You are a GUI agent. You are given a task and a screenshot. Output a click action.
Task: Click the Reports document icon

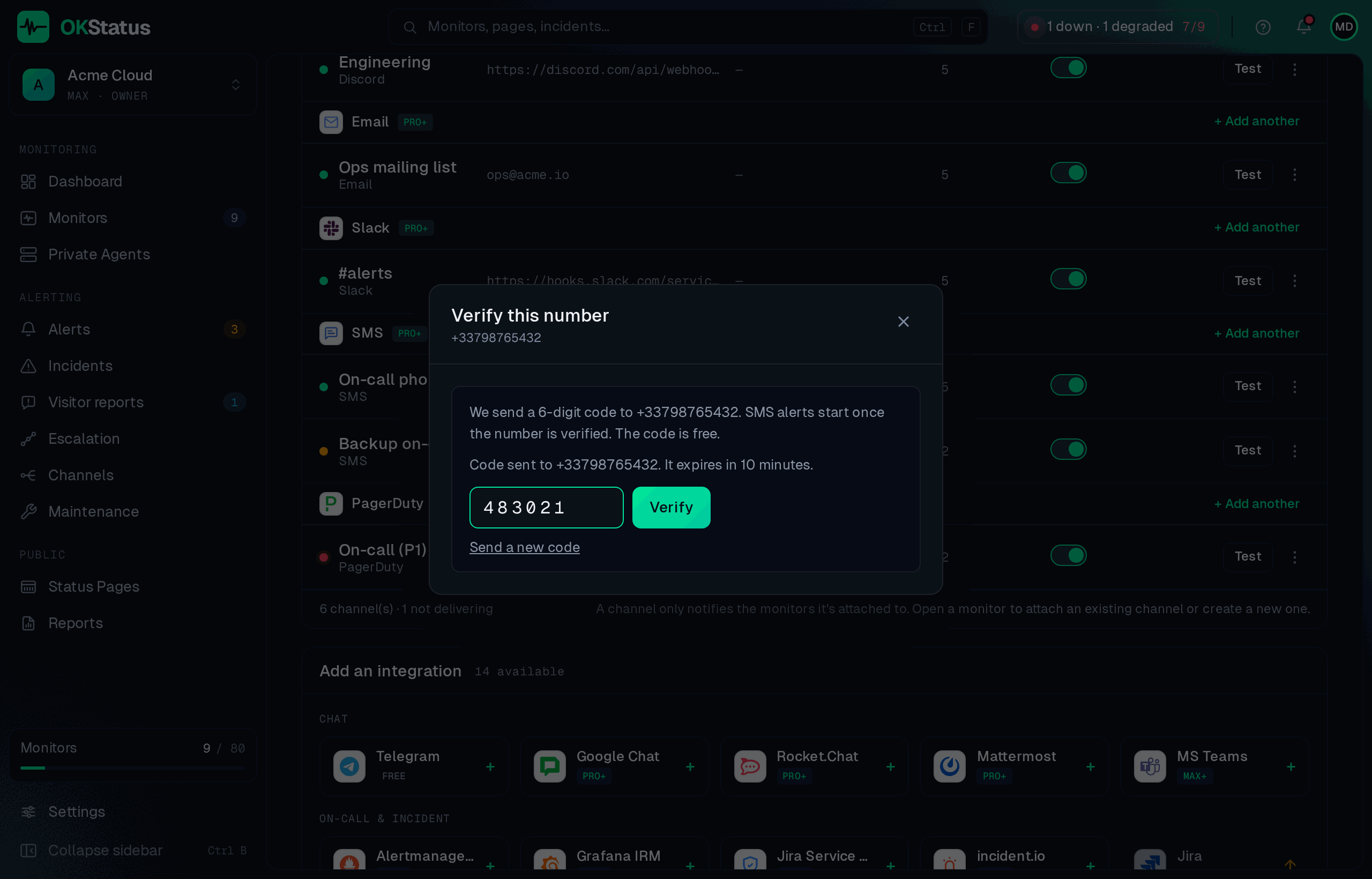(28, 623)
